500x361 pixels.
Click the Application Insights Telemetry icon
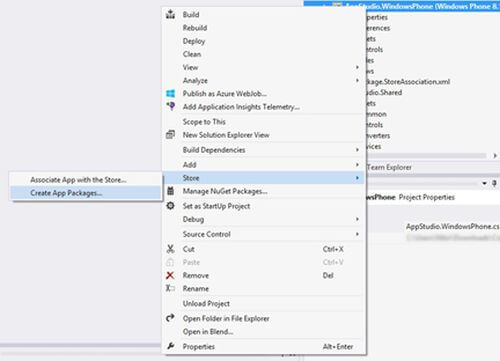tap(170, 106)
